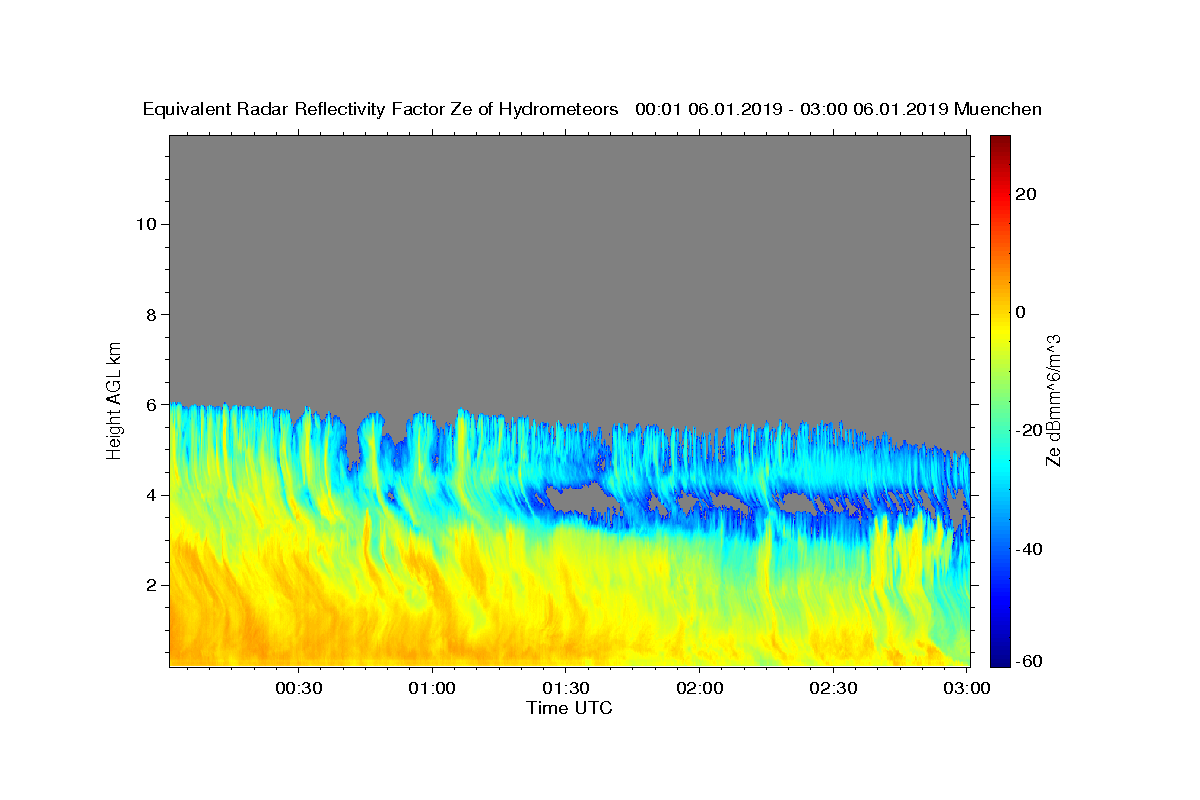1200x800 pixels.
Task: Click the colorbar label '-20'
Action: point(1027,431)
